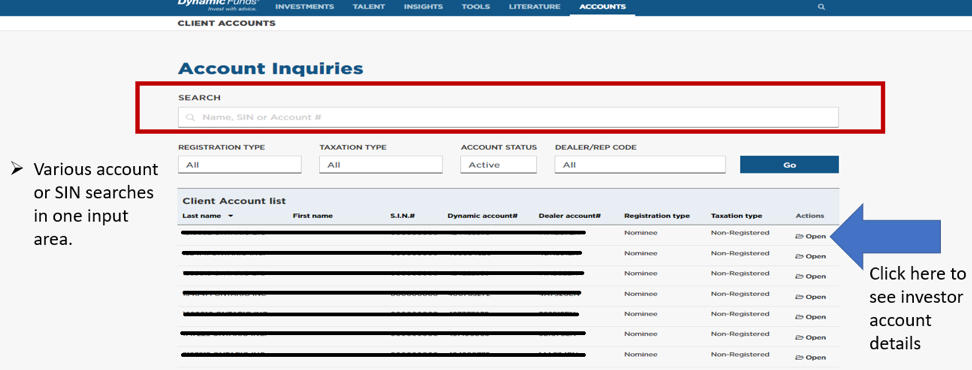Sort the list by Last name arrow
Screen dimensions: 972x370
(x=231, y=216)
